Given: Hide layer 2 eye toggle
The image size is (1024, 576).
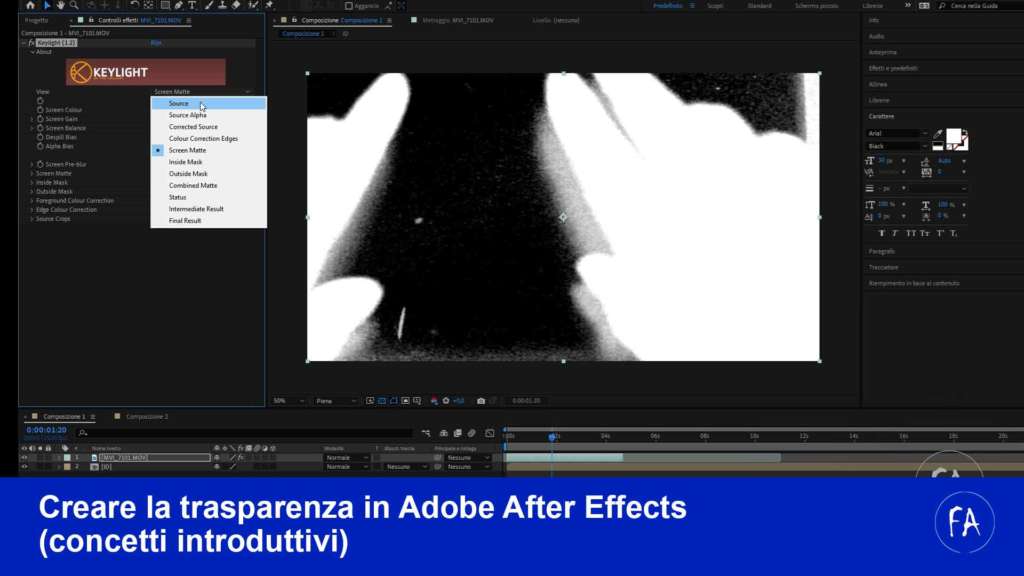Looking at the screenshot, I should point(24,467).
